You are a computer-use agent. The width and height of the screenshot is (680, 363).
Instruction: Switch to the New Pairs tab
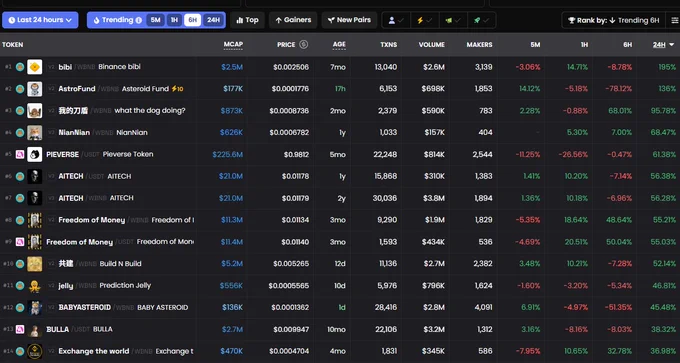(349, 20)
